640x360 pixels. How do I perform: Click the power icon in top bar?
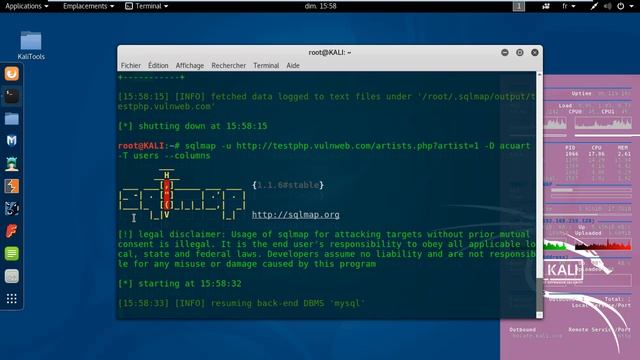pos(620,6)
